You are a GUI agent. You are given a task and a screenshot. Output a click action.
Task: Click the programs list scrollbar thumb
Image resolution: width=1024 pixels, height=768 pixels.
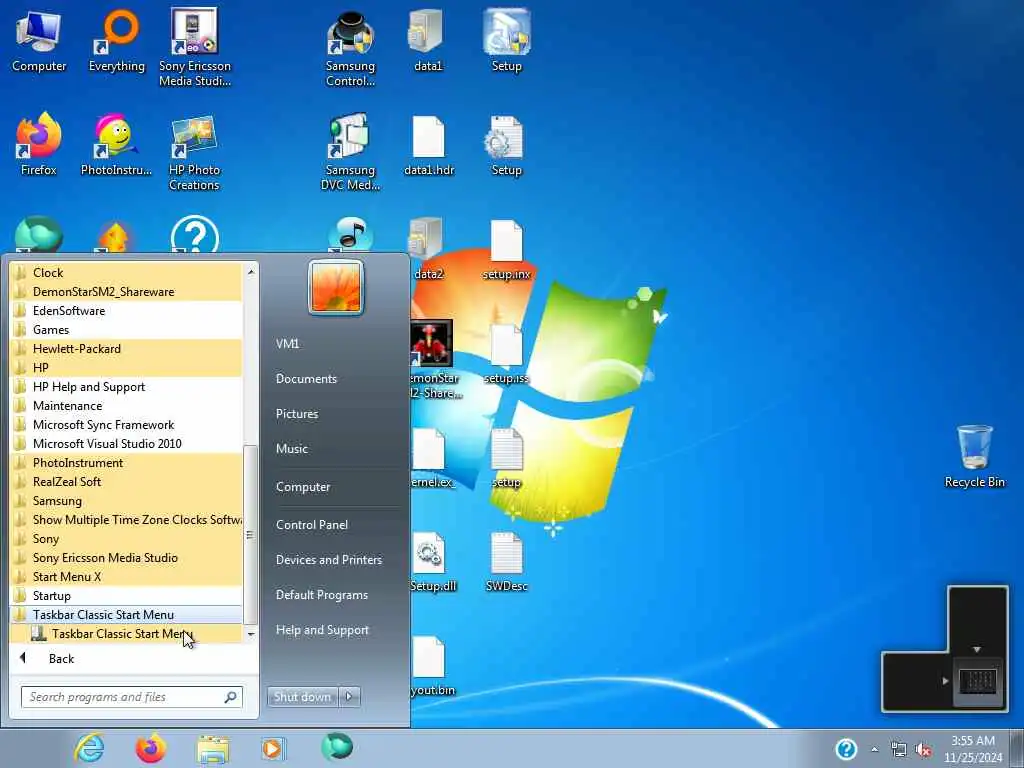tap(250, 535)
